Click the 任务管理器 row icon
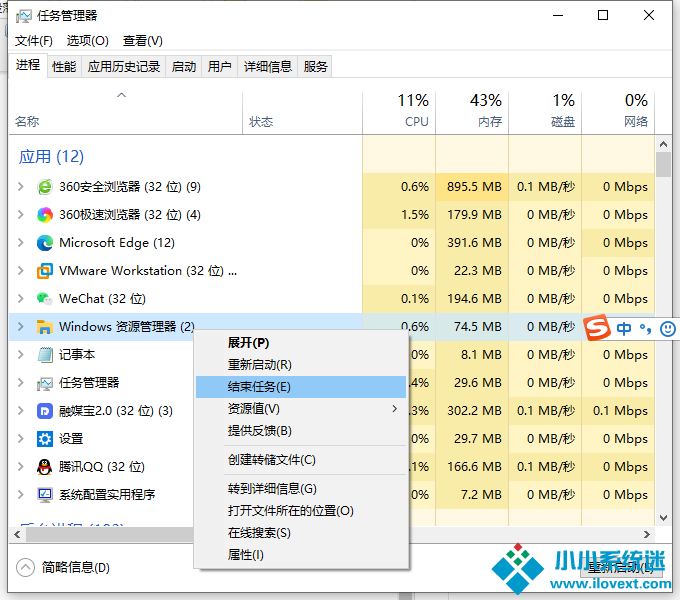 pos(45,383)
